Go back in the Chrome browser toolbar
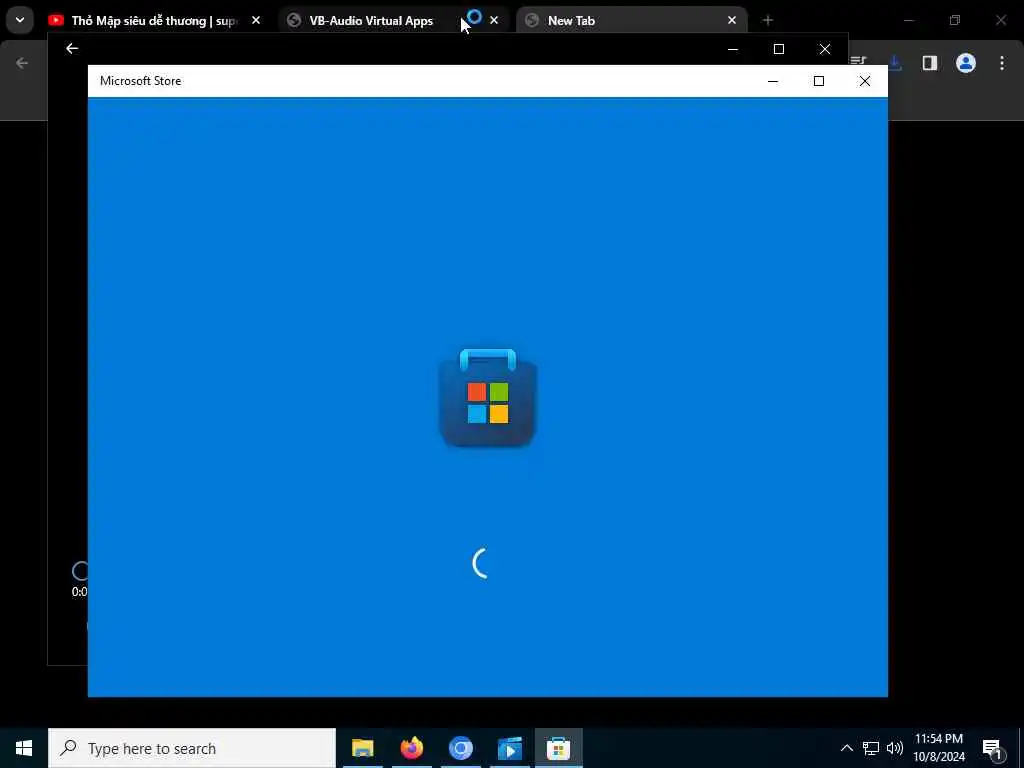Screen dimensions: 1024x768 coord(22,63)
